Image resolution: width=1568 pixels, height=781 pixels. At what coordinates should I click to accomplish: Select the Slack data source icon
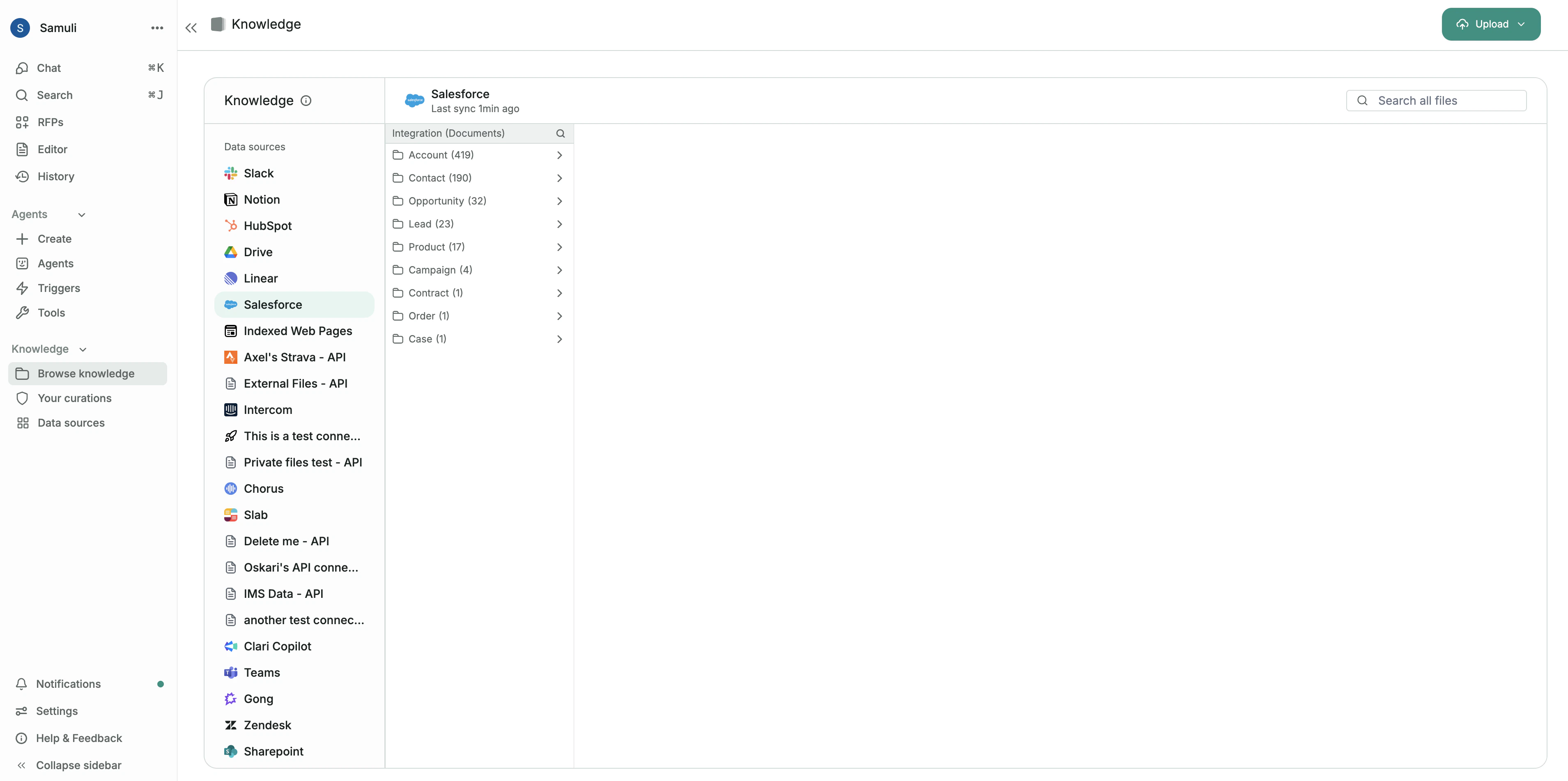pos(231,173)
